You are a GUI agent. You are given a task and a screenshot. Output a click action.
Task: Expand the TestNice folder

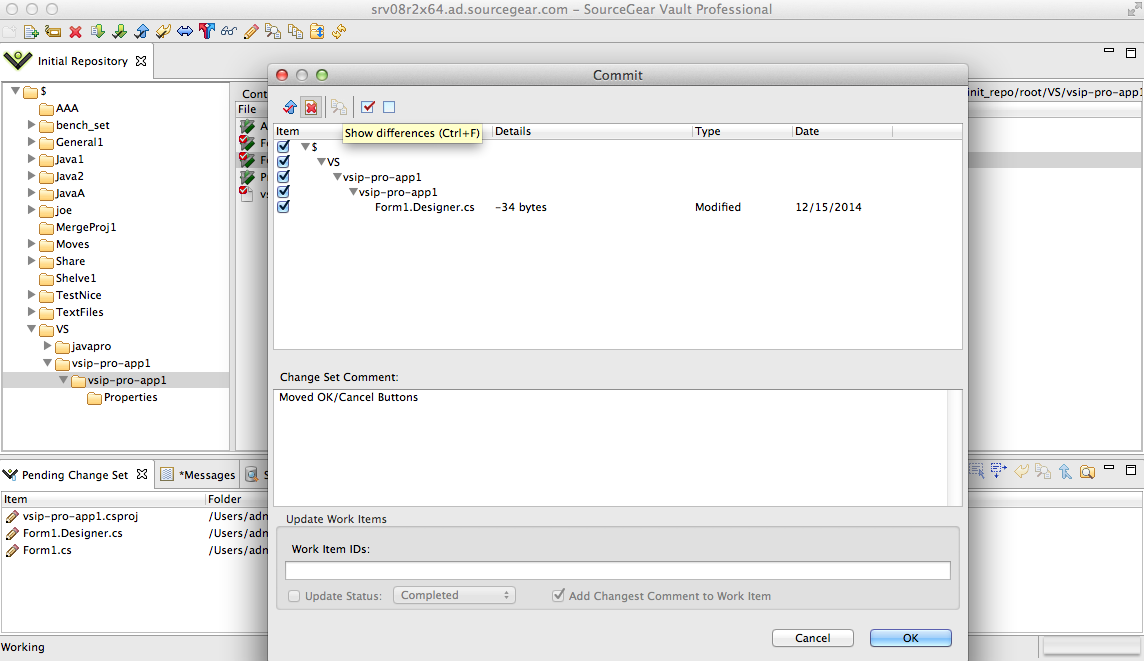(31, 295)
